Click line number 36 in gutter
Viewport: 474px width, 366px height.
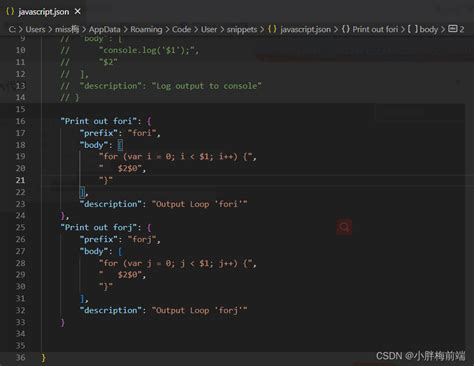click(20, 357)
